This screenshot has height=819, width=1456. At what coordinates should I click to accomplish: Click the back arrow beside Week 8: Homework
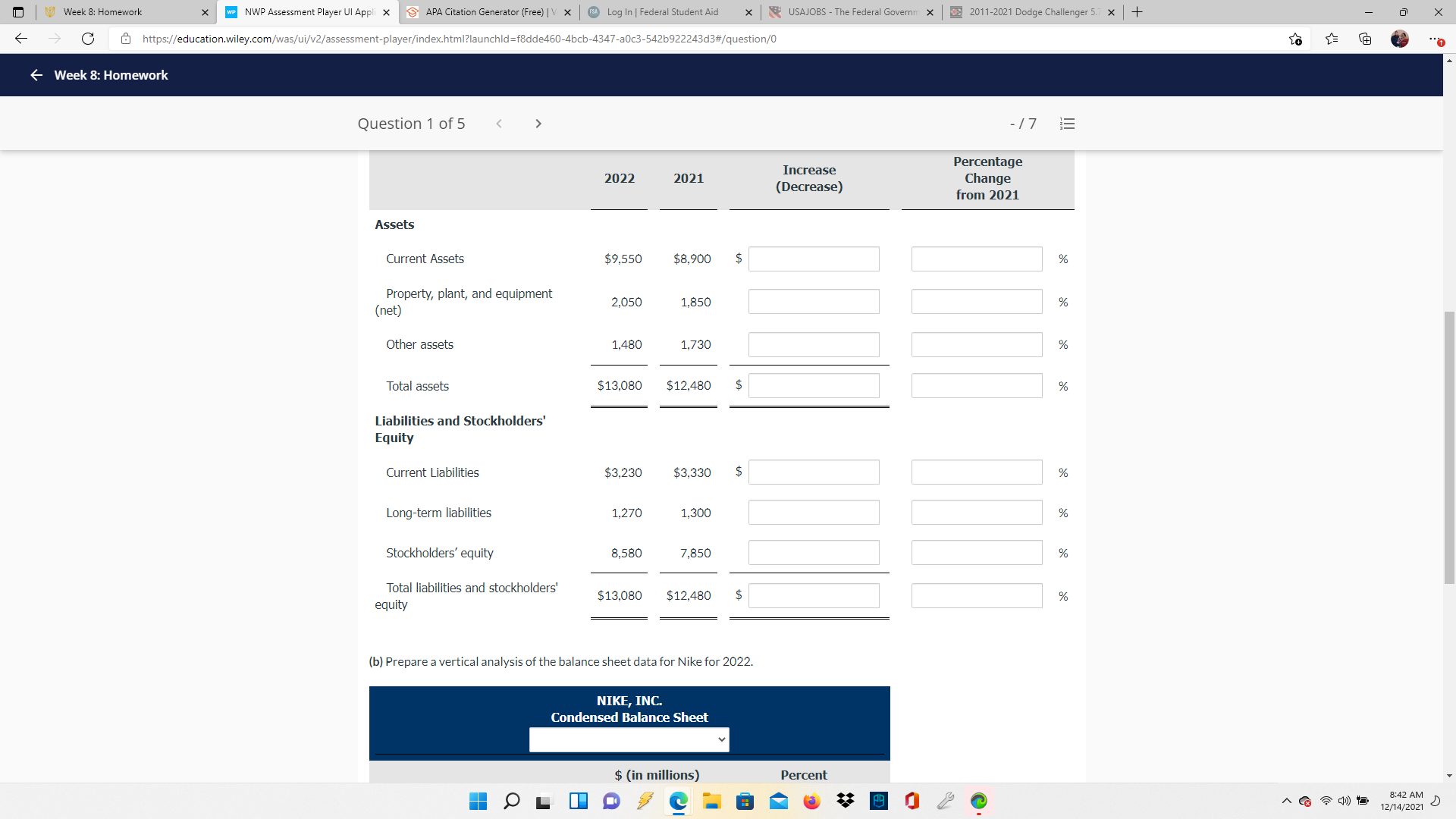(36, 75)
